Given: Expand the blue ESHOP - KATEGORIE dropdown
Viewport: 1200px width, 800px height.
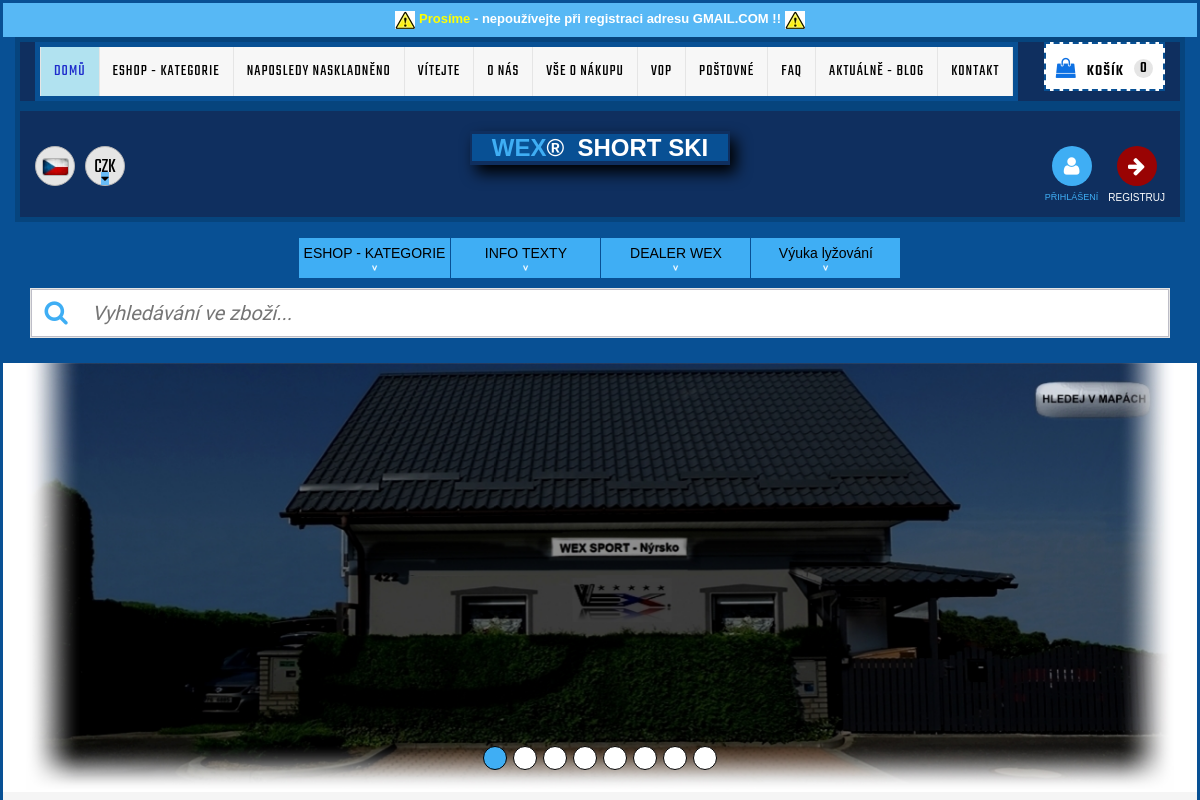Looking at the screenshot, I should (x=374, y=258).
